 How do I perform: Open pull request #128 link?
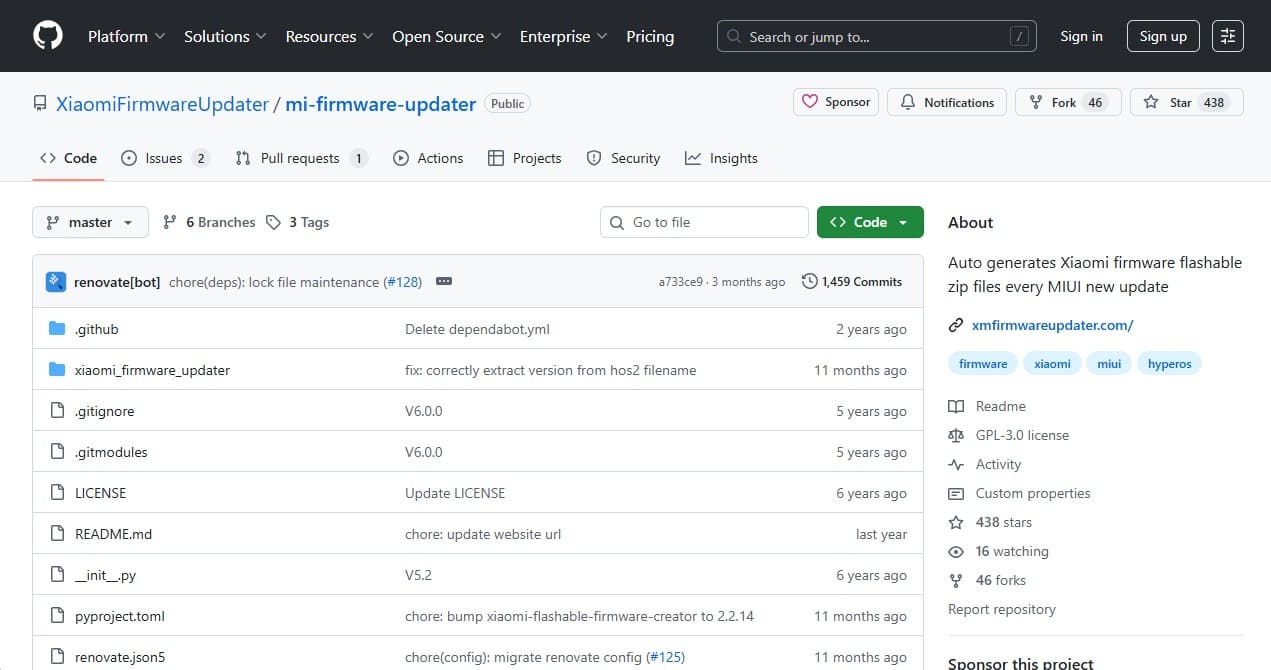pyautogui.click(x=402, y=282)
